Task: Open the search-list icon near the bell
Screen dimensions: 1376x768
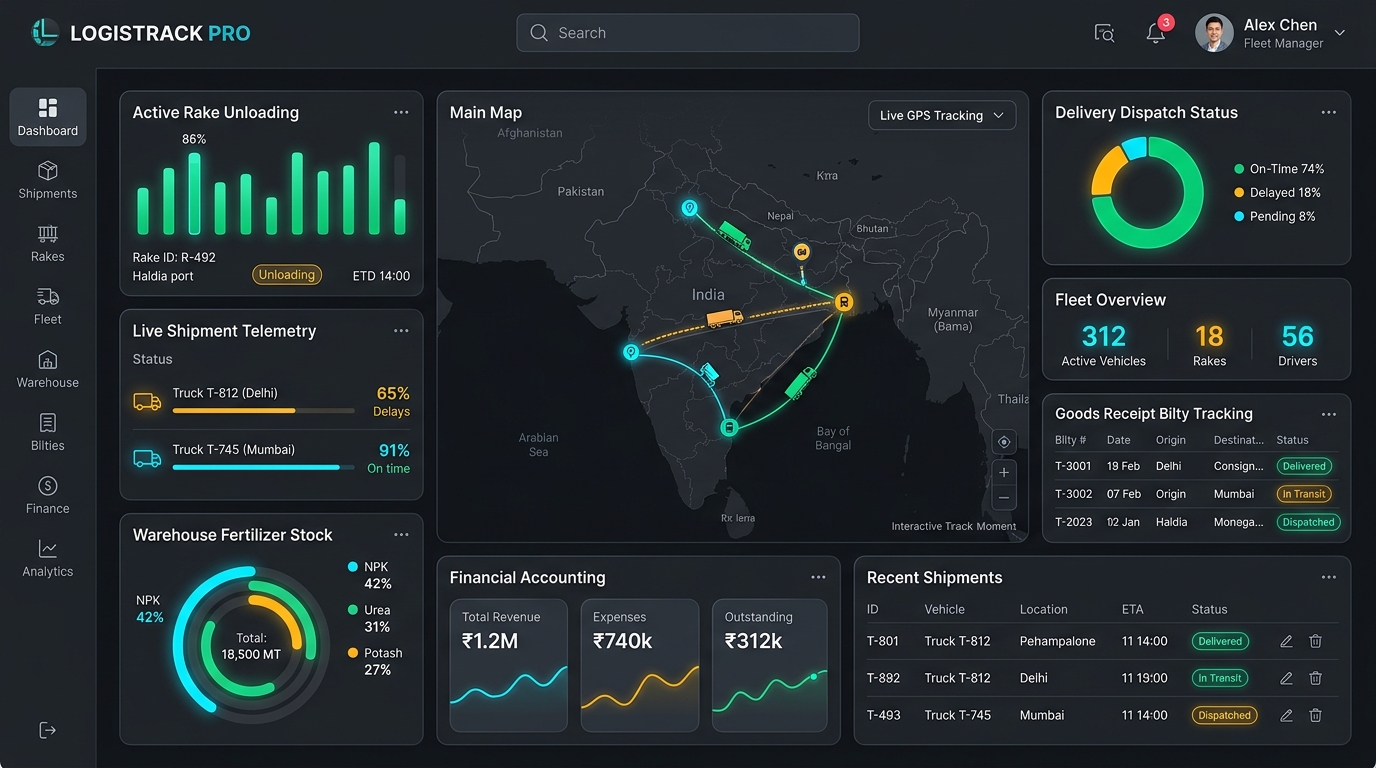Action: point(1104,33)
